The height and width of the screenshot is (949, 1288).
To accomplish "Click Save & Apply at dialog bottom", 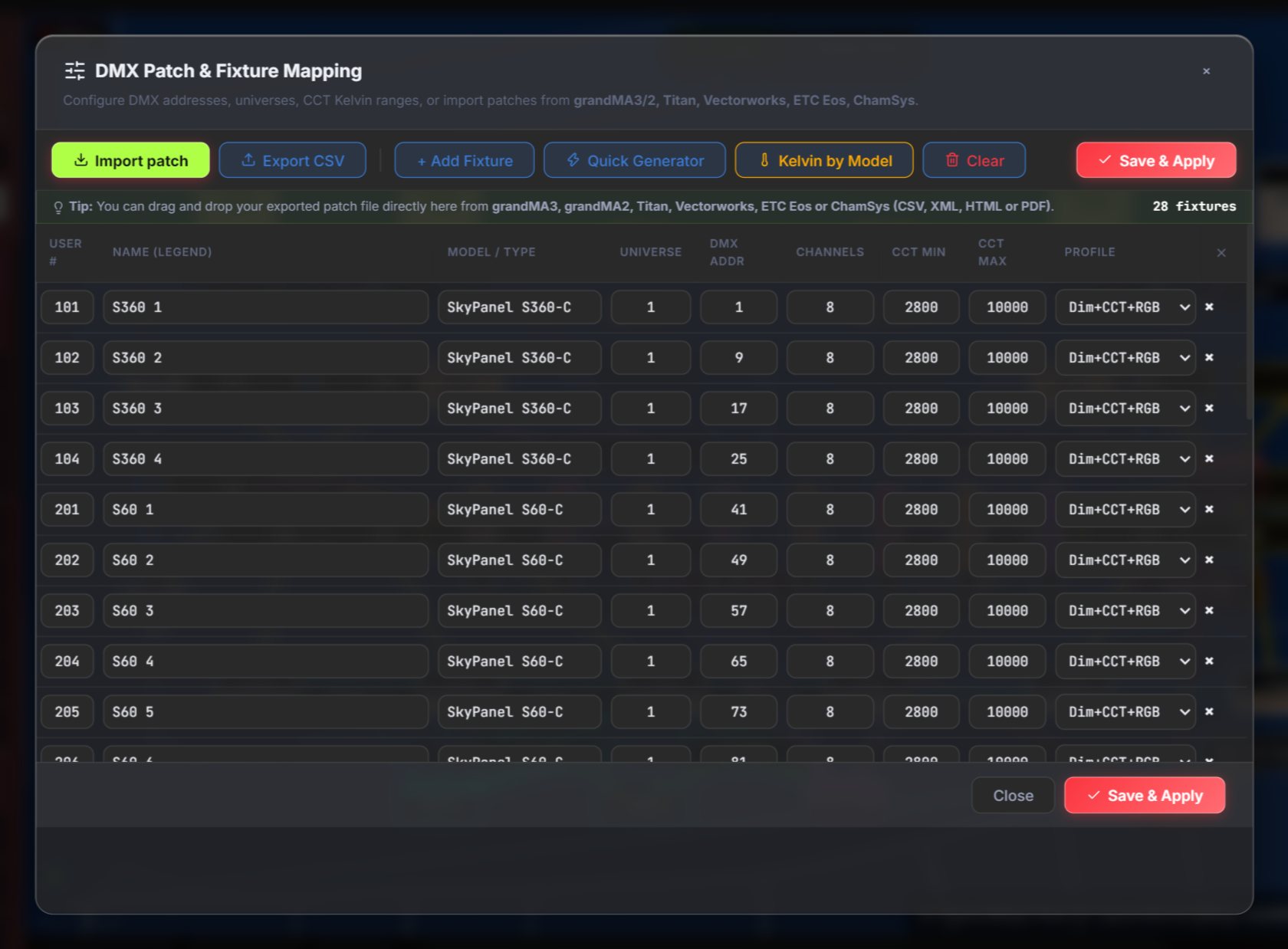I will (1145, 796).
